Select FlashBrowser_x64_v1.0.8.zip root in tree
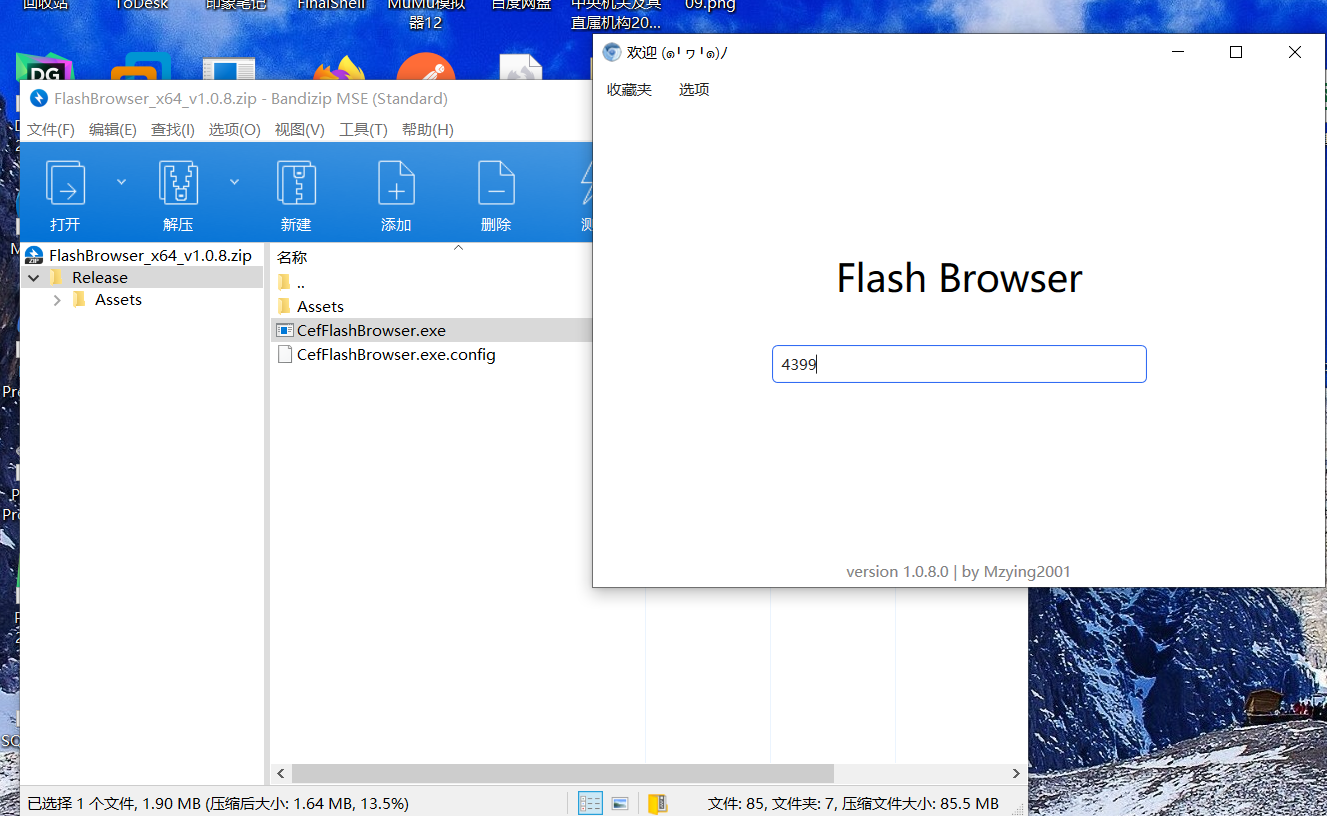 pyautogui.click(x=150, y=256)
